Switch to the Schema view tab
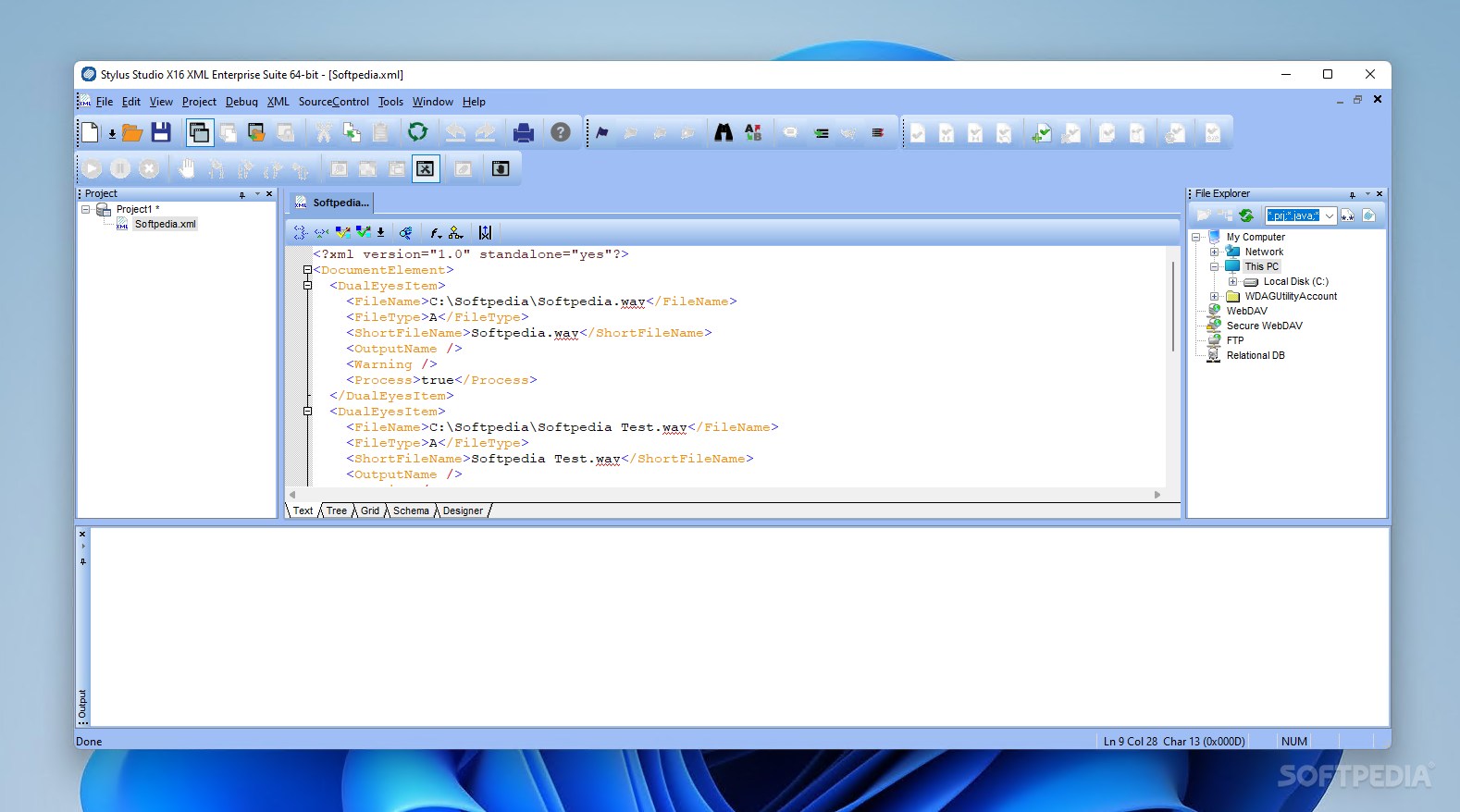Screen dimensions: 1460x812 pyautogui.click(x=411, y=511)
